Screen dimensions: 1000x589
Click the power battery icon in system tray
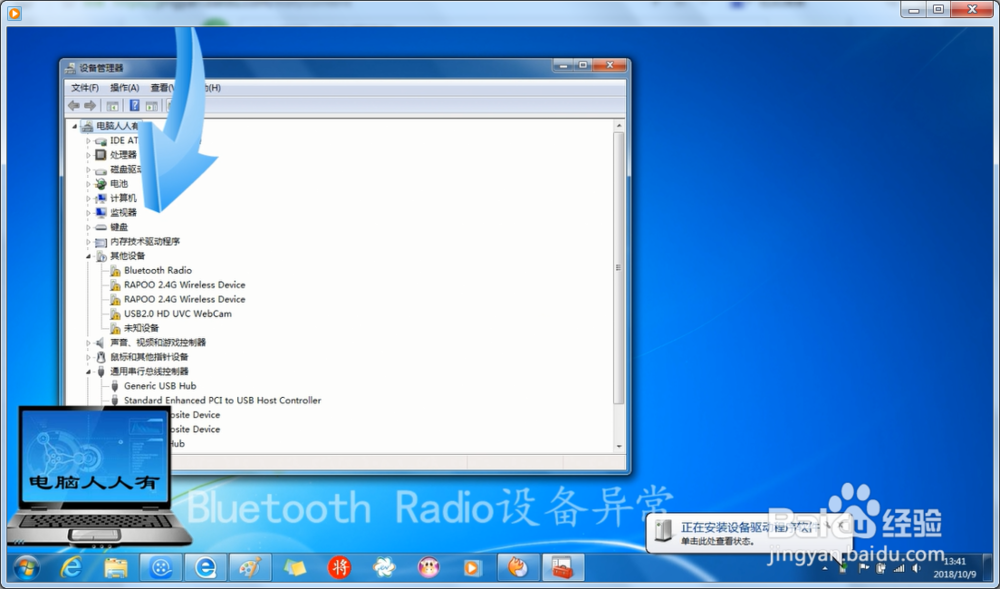(x=881, y=568)
